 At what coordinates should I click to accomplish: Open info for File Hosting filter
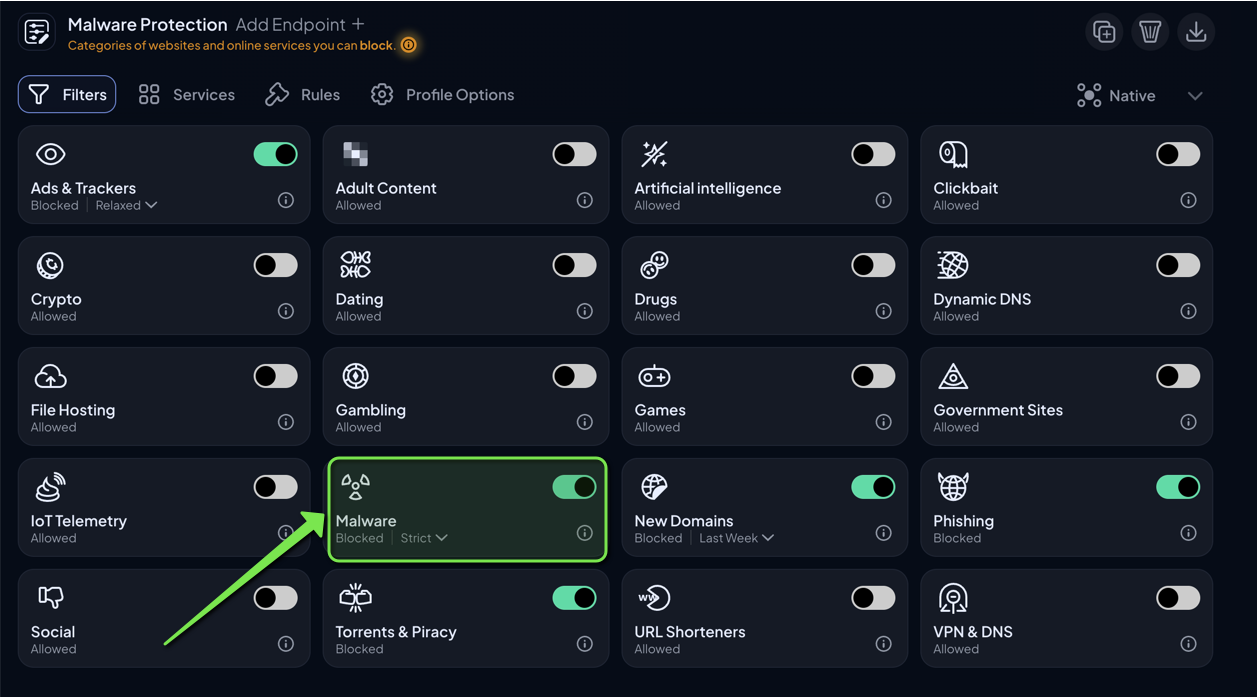click(x=286, y=422)
